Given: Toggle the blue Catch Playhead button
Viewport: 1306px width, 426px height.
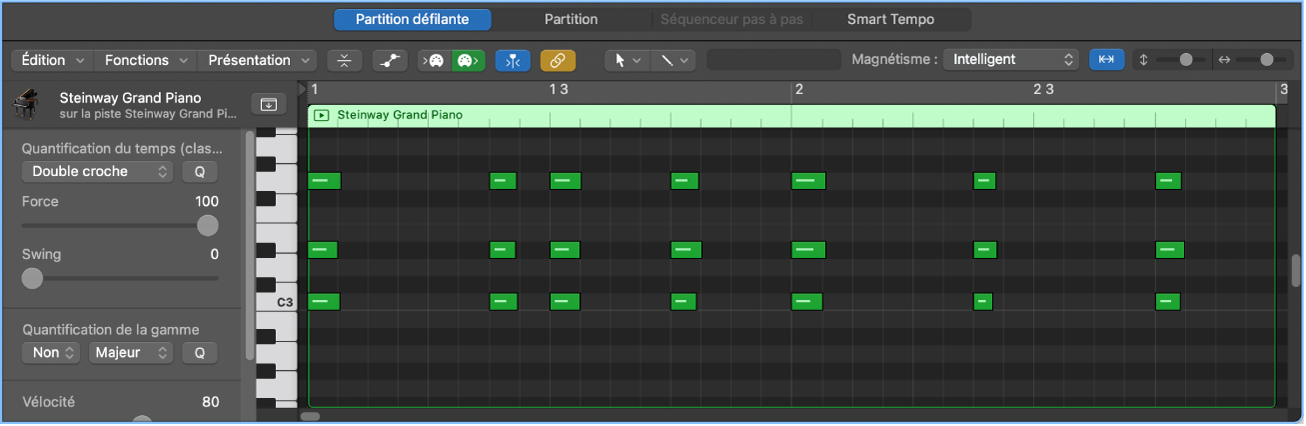Looking at the screenshot, I should [x=513, y=60].
